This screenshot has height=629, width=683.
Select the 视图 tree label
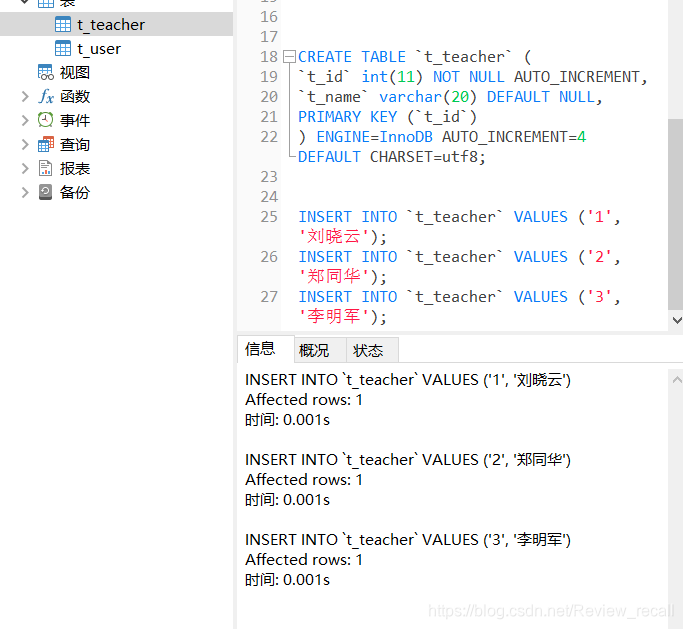(75, 72)
